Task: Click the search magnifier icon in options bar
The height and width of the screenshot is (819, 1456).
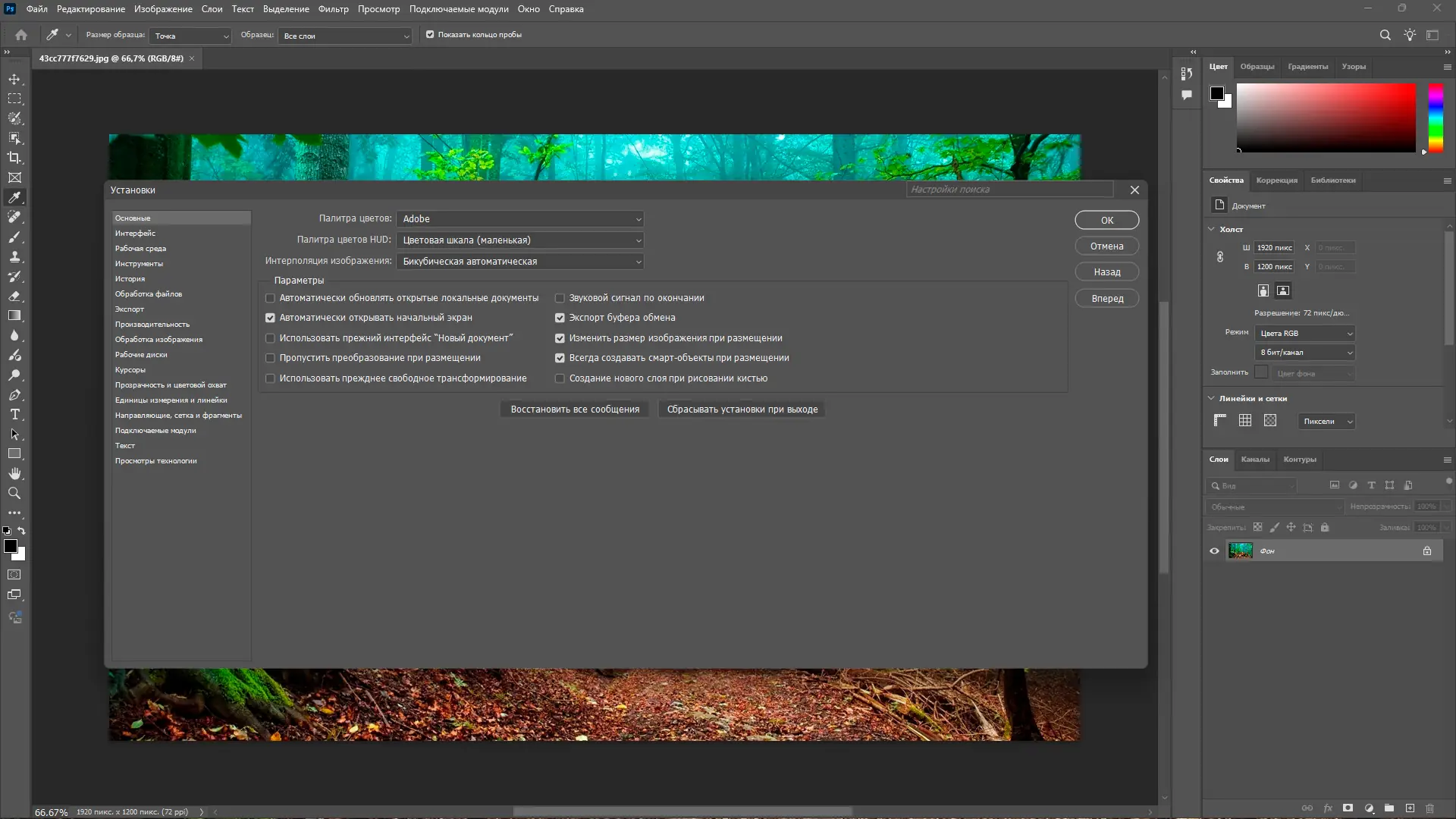Action: 1385,35
